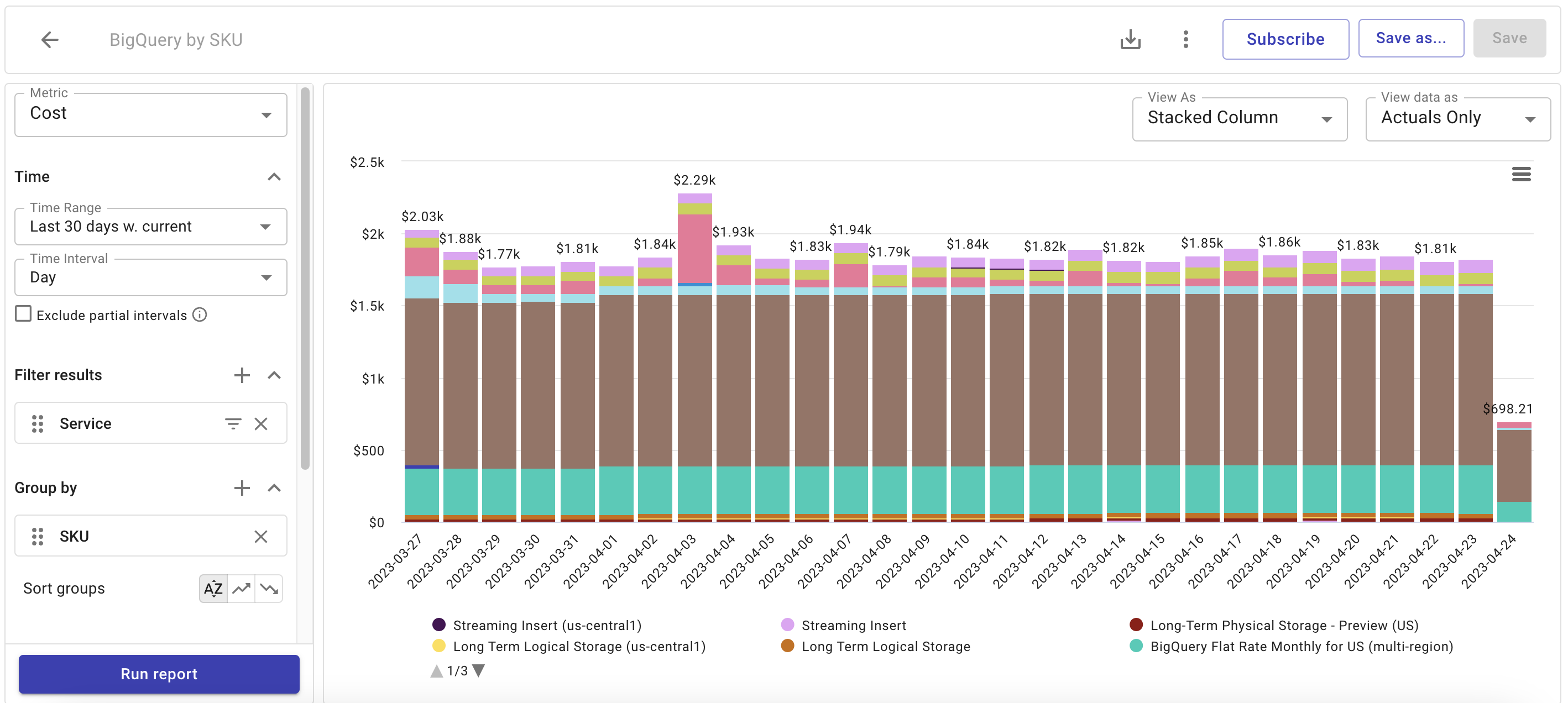The height and width of the screenshot is (703, 1568).
Task: Sort groups by ascending trend icon
Action: tap(241, 588)
